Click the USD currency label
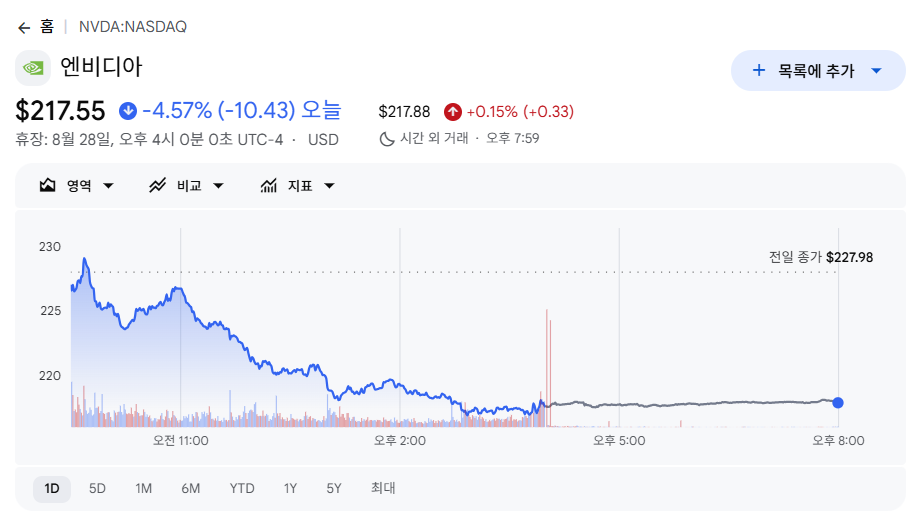The width and height of the screenshot is (924, 525). (x=323, y=140)
